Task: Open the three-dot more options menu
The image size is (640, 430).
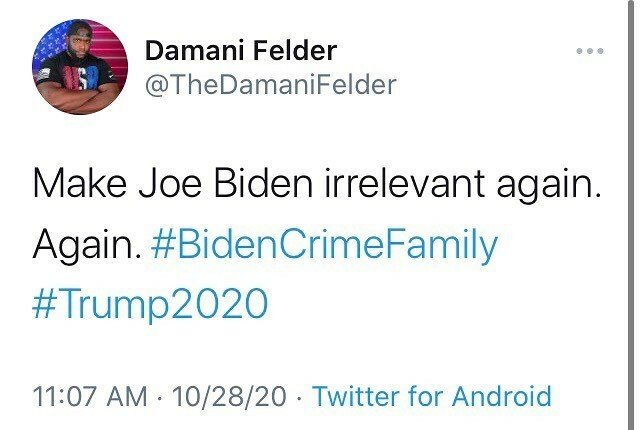Action: (x=591, y=51)
